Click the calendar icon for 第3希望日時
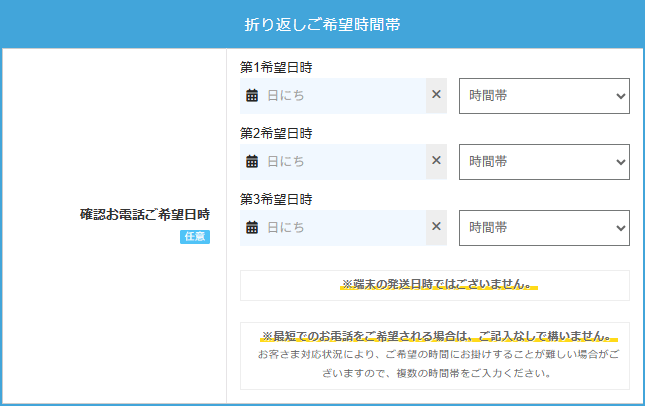 click(252, 227)
